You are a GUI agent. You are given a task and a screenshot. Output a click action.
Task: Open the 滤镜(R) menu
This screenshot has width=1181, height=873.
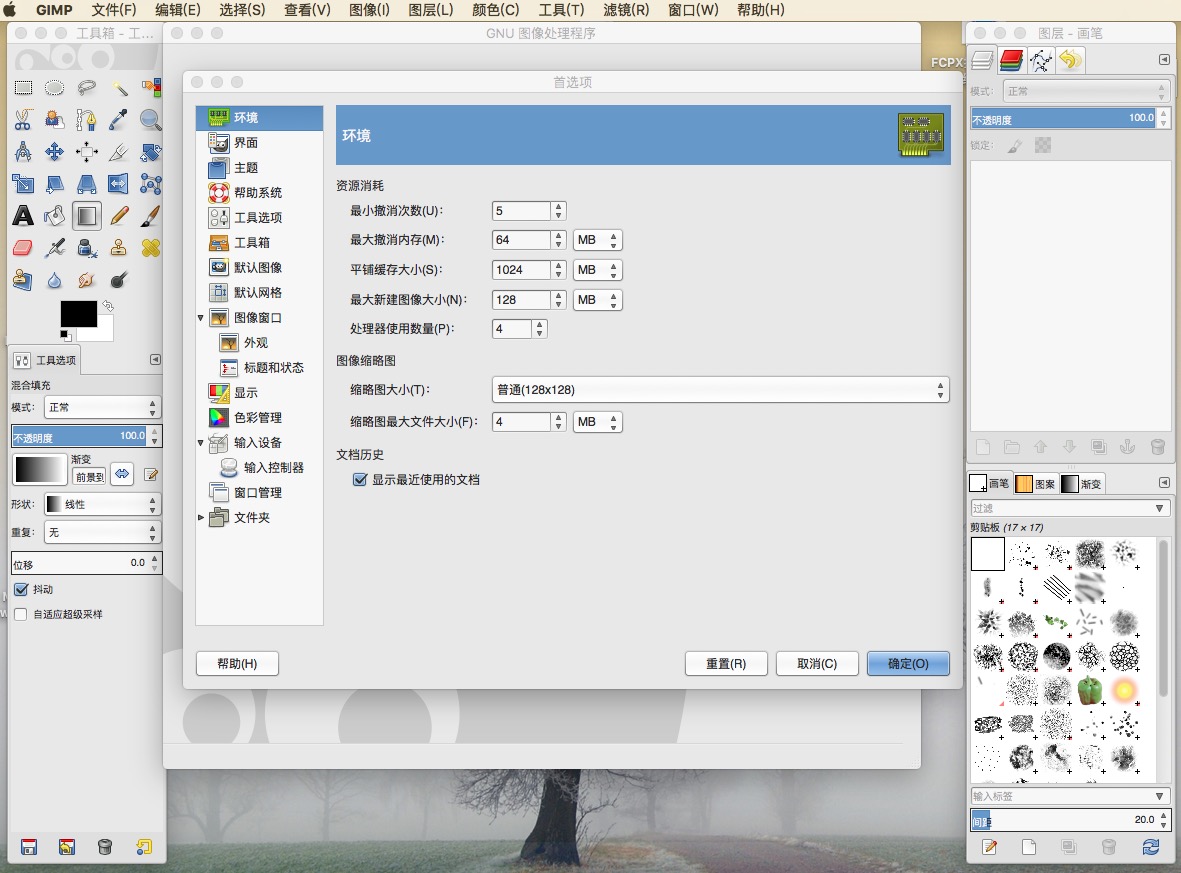[626, 10]
